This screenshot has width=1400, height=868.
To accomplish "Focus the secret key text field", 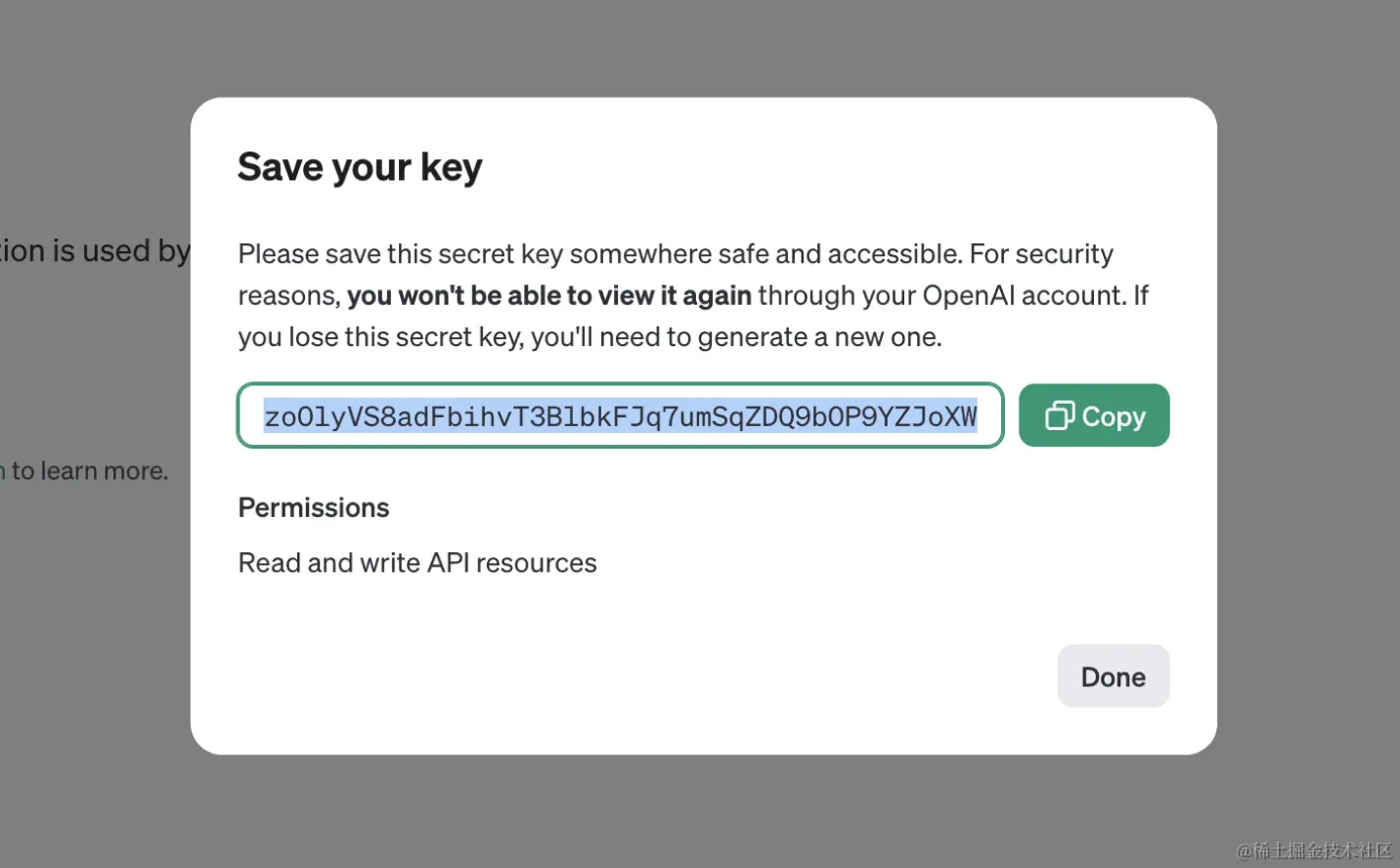I will (620, 415).
